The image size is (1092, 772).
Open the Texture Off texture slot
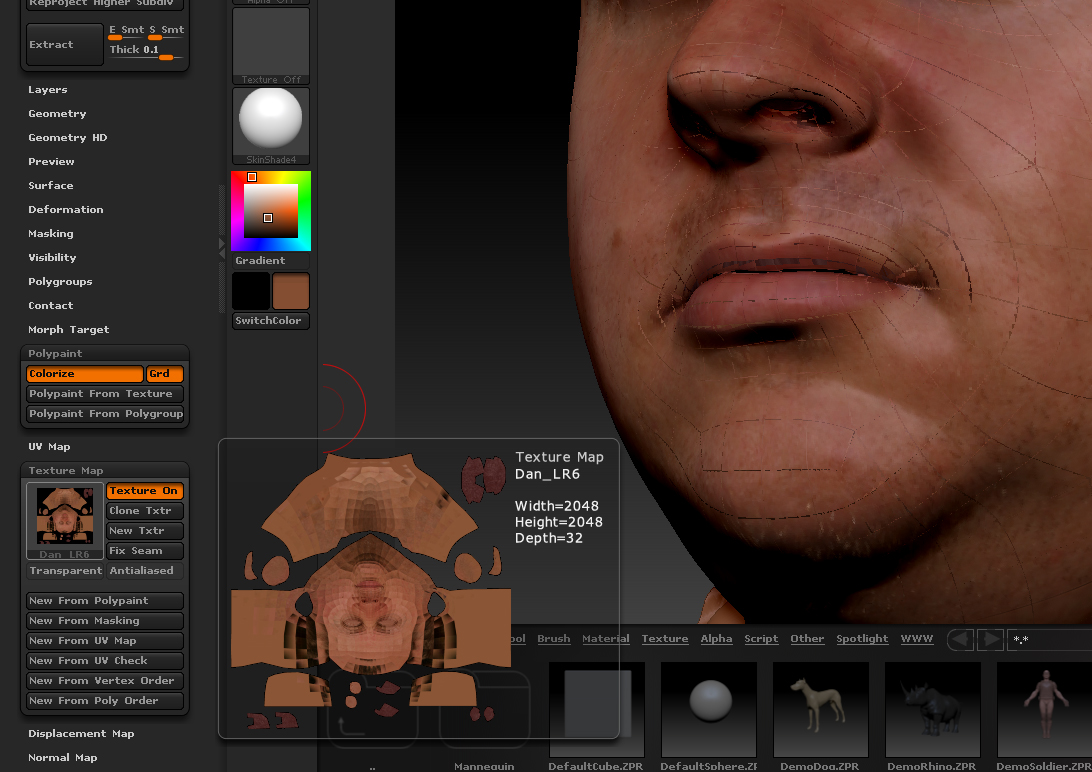click(x=271, y=47)
